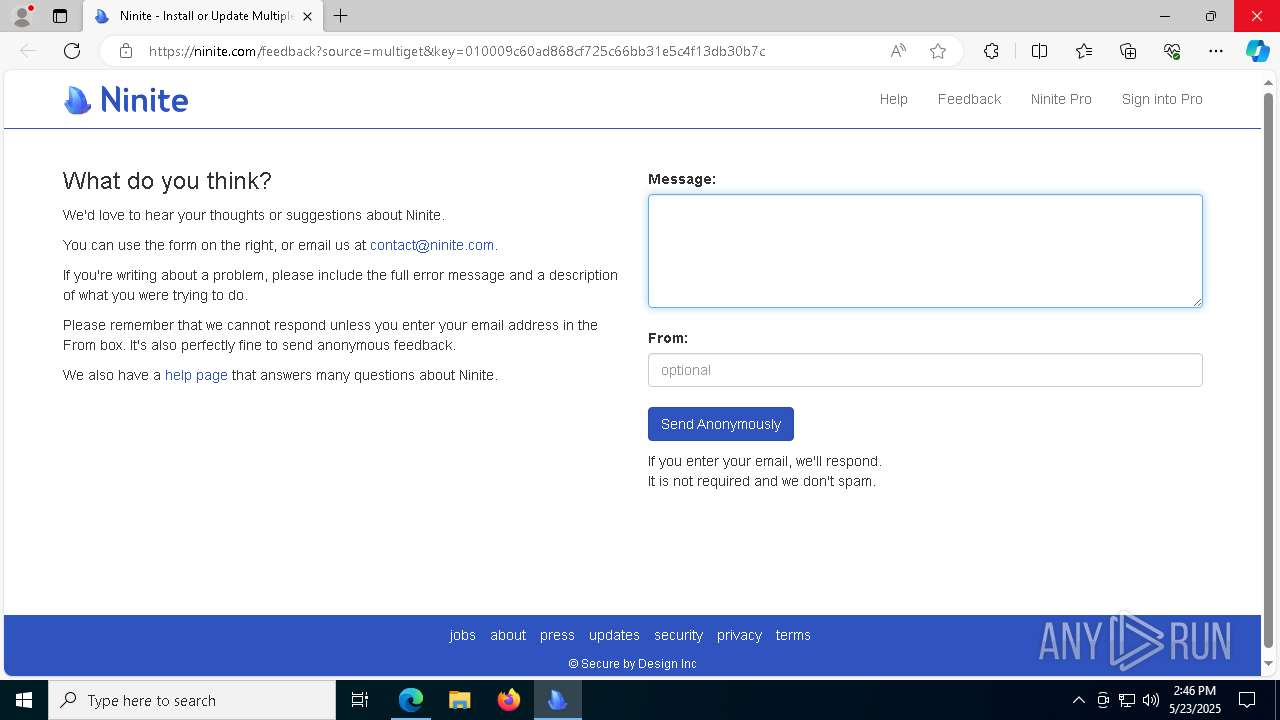Follow the help page link
This screenshot has height=720, width=1280.
[x=196, y=375]
